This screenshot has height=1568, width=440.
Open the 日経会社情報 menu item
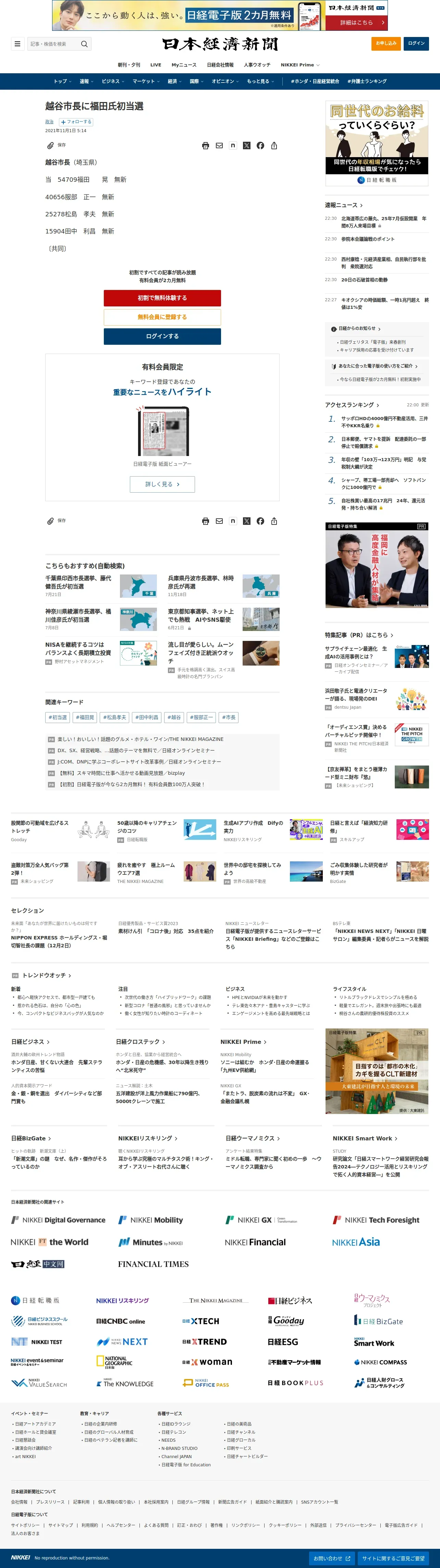point(220,64)
